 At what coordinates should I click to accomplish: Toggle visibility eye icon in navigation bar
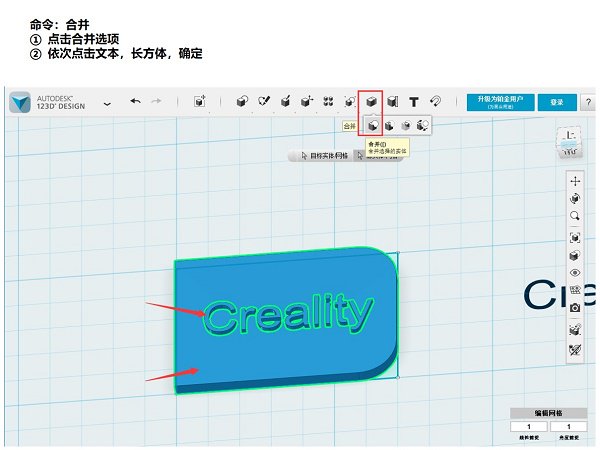pyautogui.click(x=575, y=273)
